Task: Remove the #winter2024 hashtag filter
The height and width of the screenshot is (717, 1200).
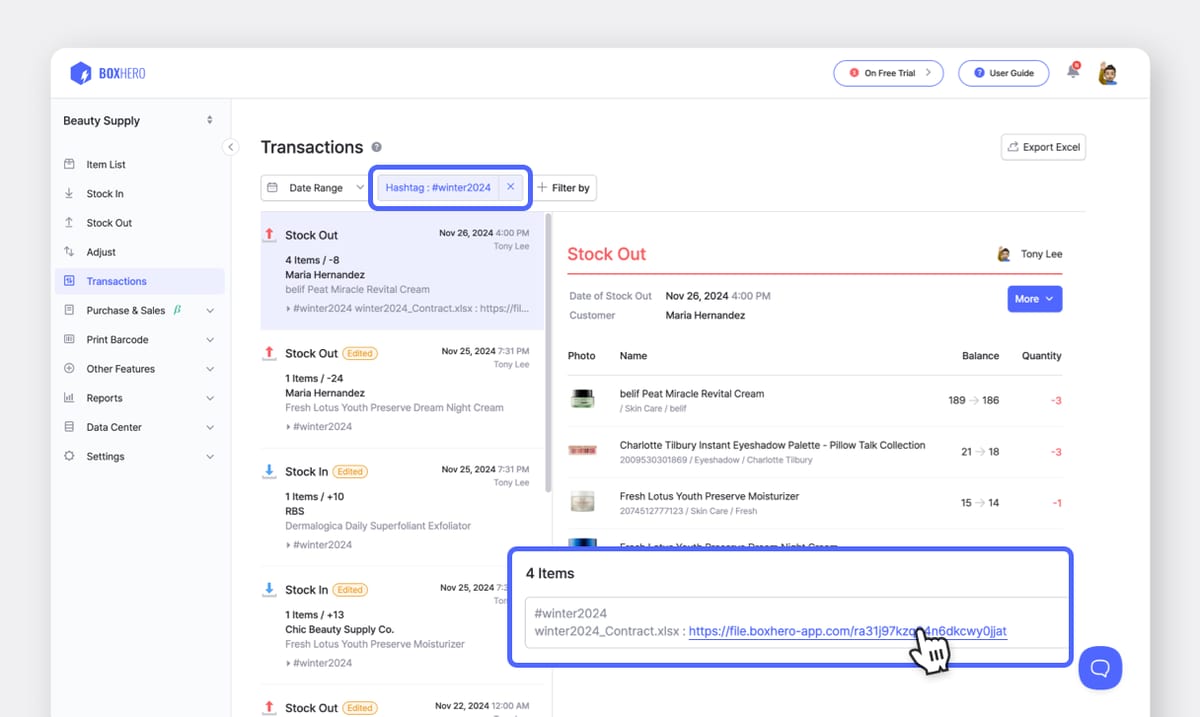Action: (x=511, y=187)
